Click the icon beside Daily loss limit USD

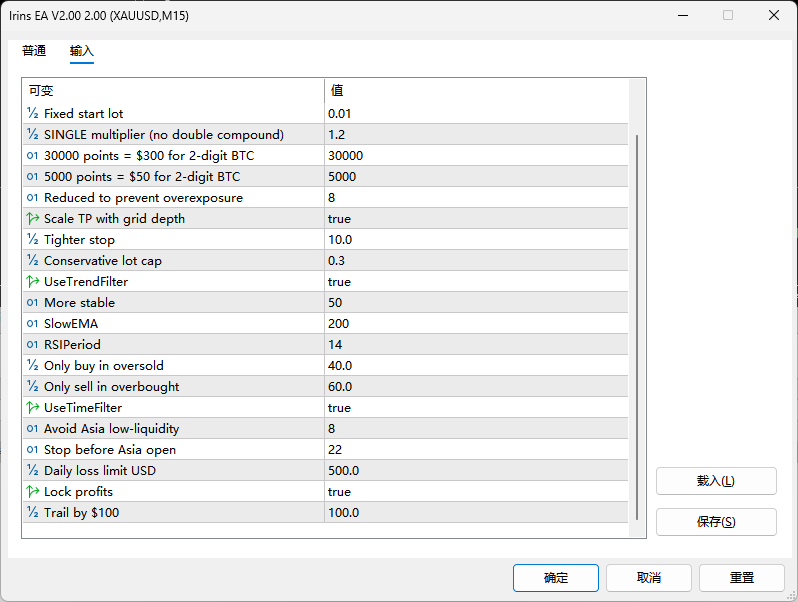pyautogui.click(x=33, y=470)
